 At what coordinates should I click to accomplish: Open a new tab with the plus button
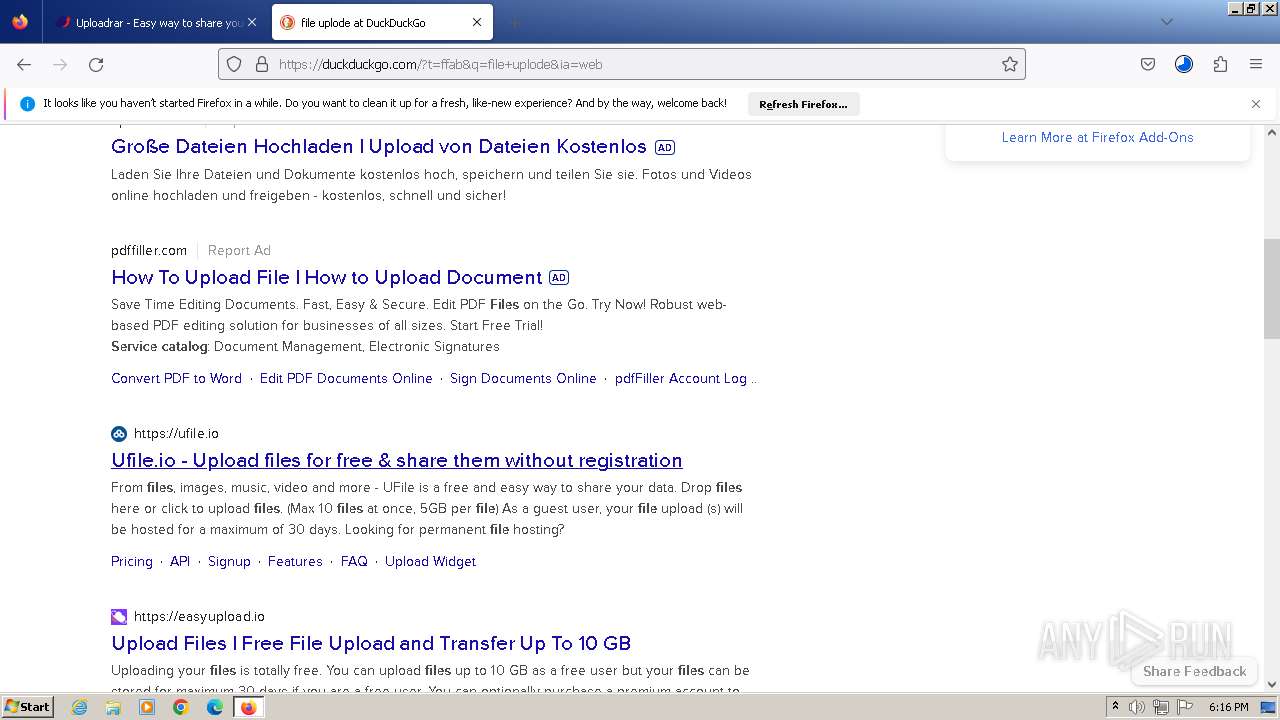(x=514, y=22)
